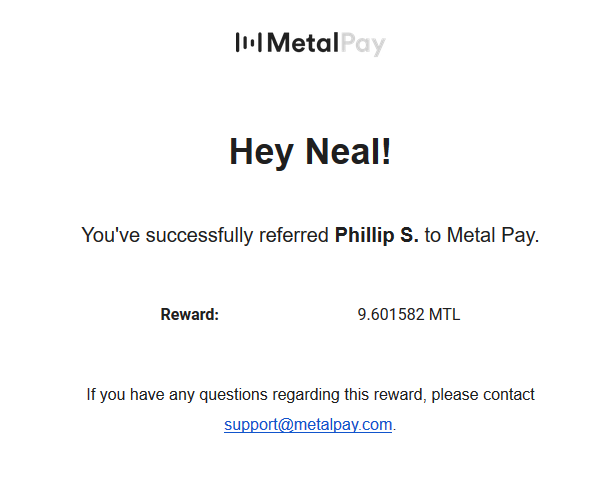The width and height of the screenshot is (609, 478).
Task: Click You've at start of message
Action: click(111, 235)
